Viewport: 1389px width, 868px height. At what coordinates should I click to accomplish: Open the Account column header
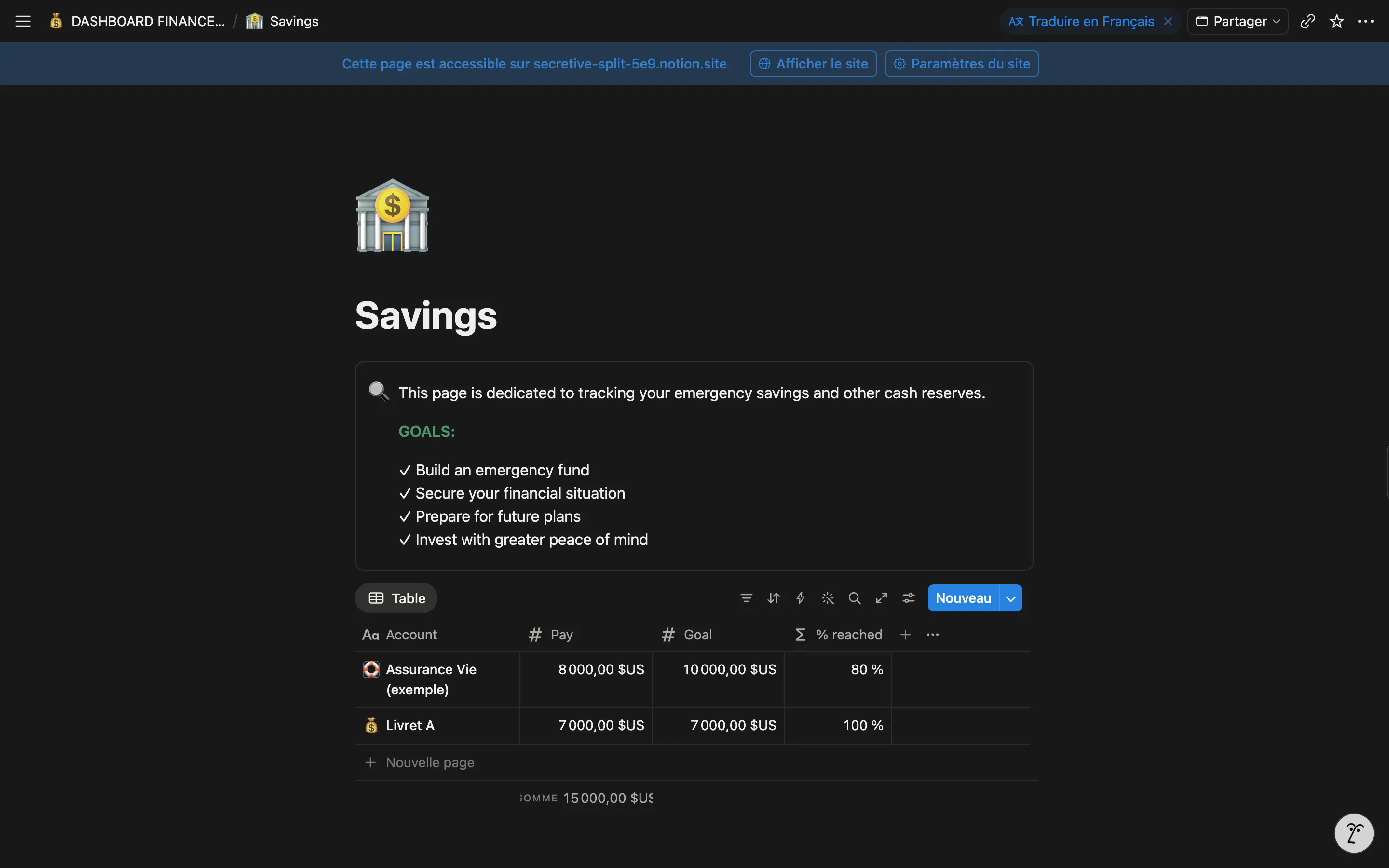[x=437, y=635]
